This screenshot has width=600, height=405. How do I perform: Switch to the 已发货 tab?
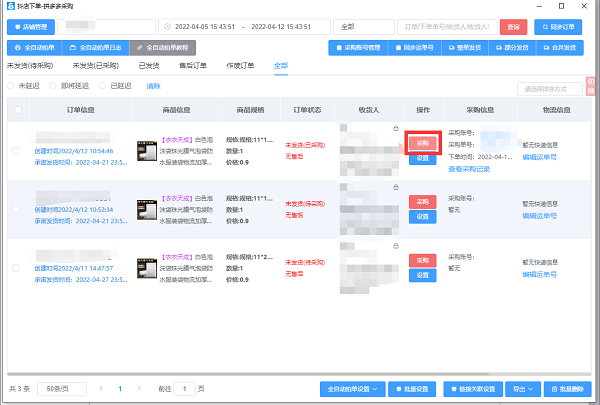tap(149, 65)
